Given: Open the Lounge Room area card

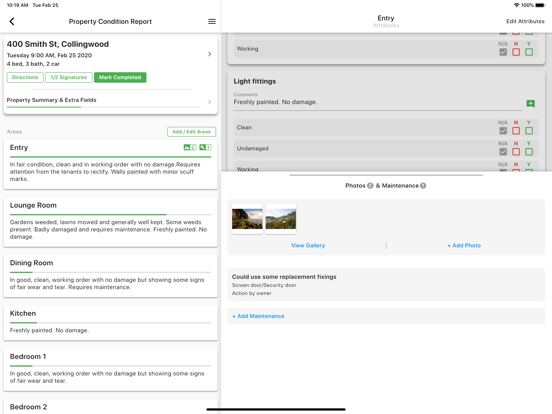Looking at the screenshot, I should coord(111,222).
